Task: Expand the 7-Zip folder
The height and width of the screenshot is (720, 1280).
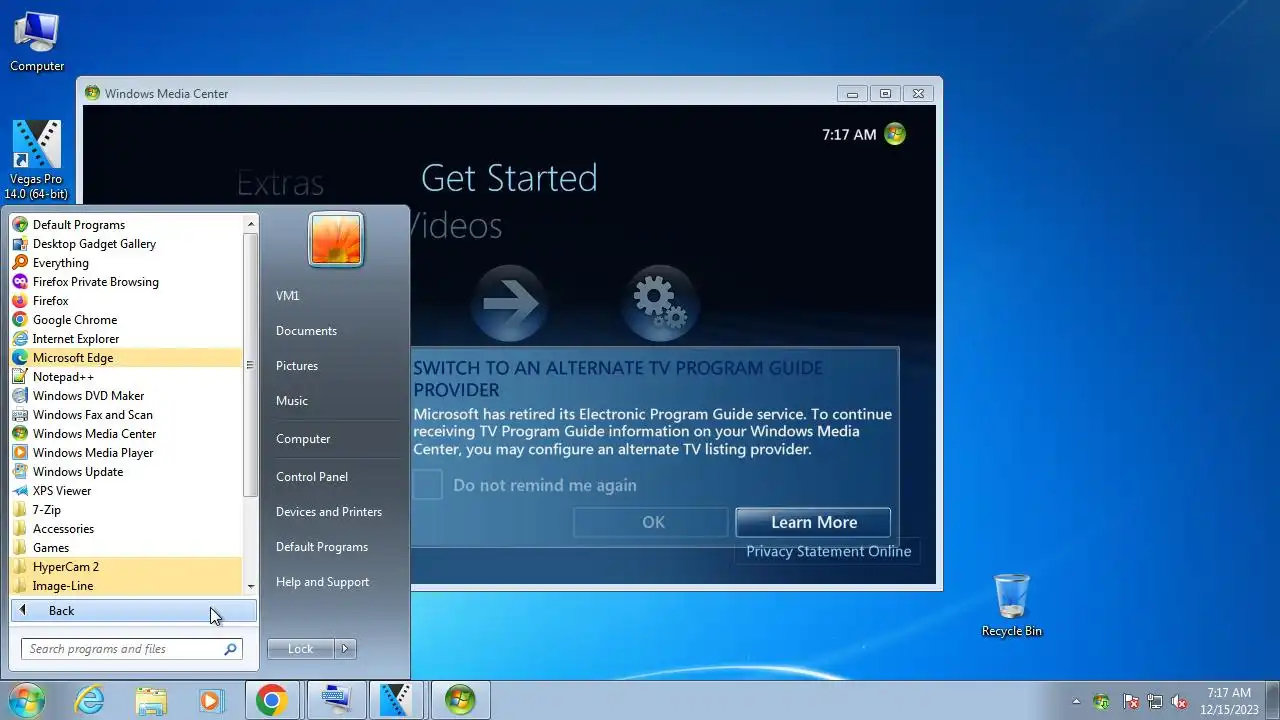Action: tap(126, 510)
